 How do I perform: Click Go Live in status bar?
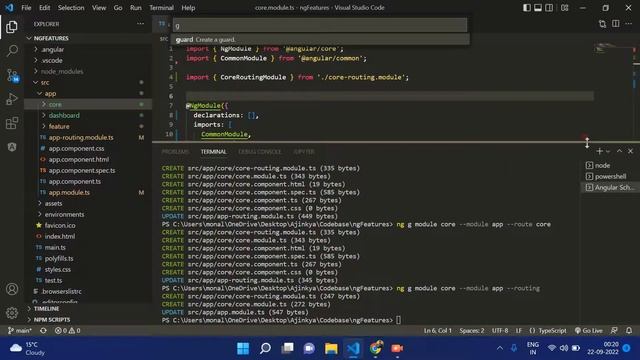(588, 330)
